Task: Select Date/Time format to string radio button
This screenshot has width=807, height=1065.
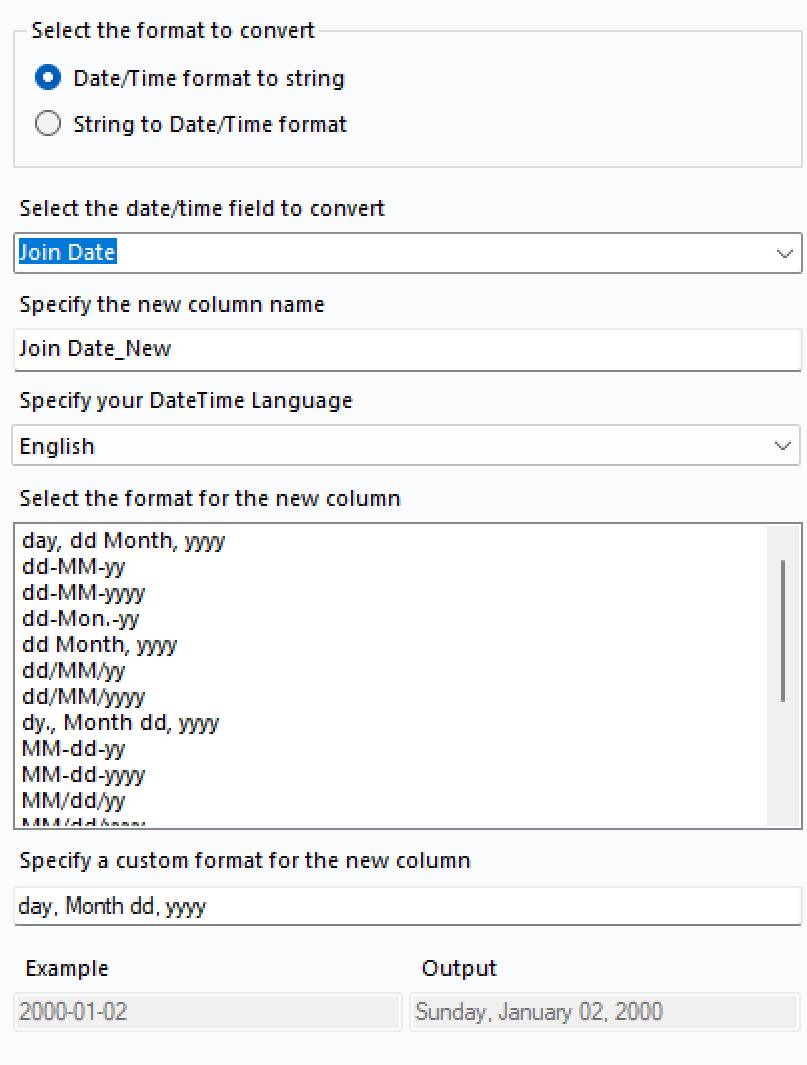Action: click(x=48, y=78)
